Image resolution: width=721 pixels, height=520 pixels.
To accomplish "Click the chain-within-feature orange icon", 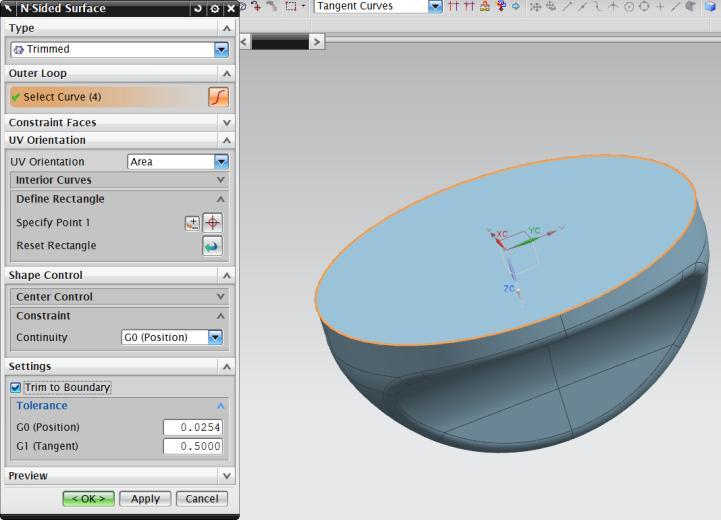I will [485, 6].
